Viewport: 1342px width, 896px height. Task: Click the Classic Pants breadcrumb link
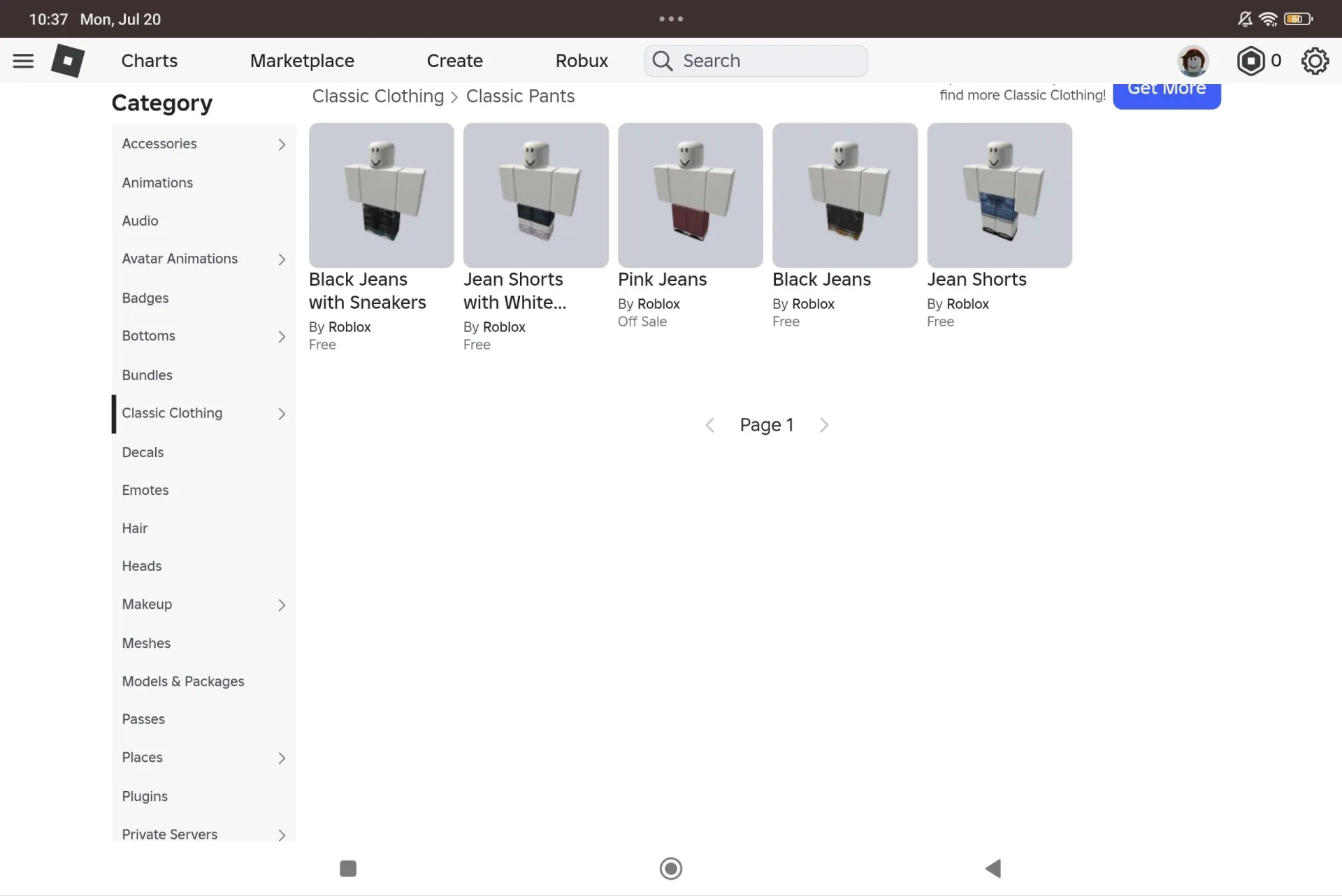click(x=520, y=96)
